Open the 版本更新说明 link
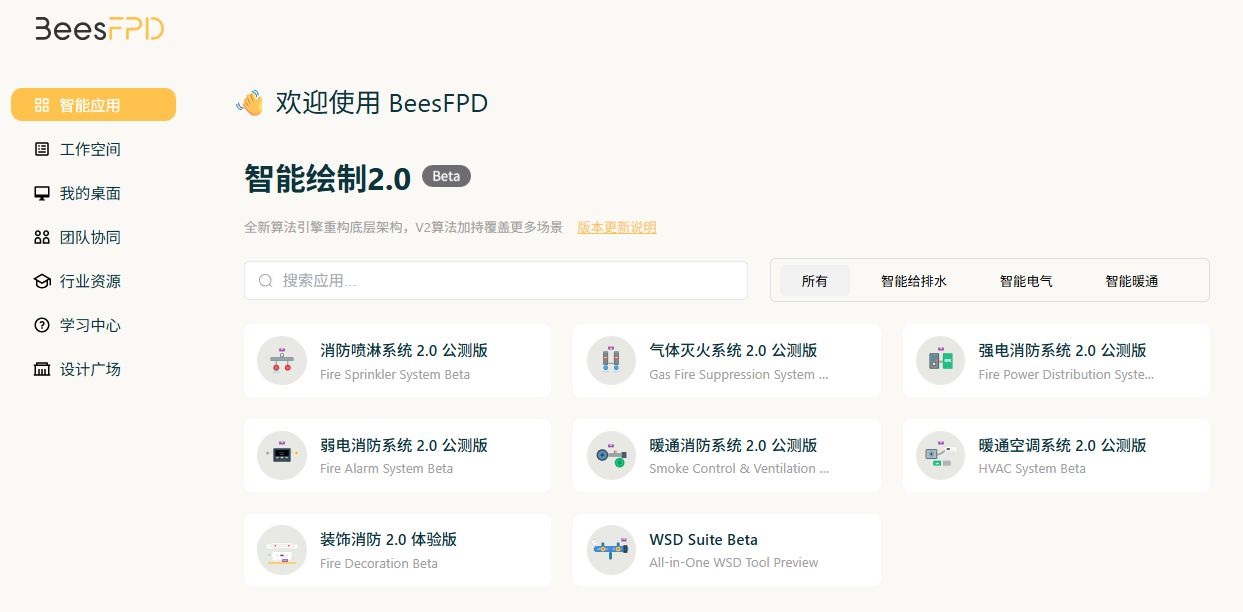The height and width of the screenshot is (612, 1243). 616,227
